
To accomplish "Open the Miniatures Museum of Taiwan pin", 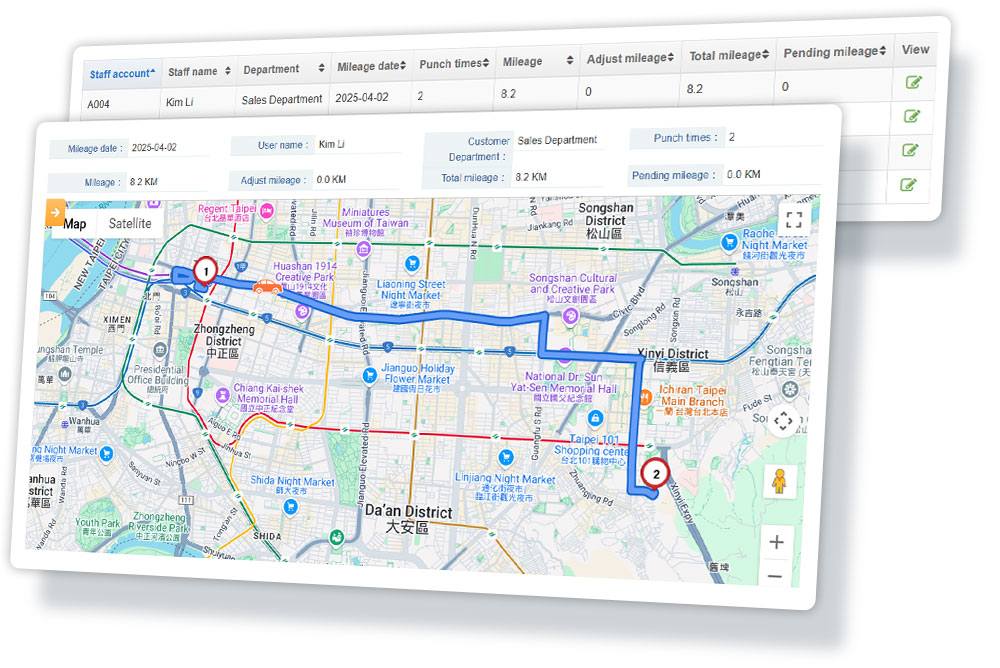I will tap(363, 249).
